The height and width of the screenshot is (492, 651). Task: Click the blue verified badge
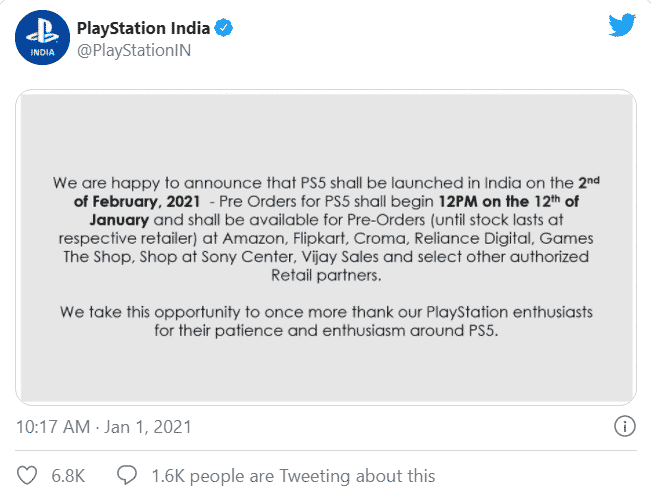coord(223,28)
